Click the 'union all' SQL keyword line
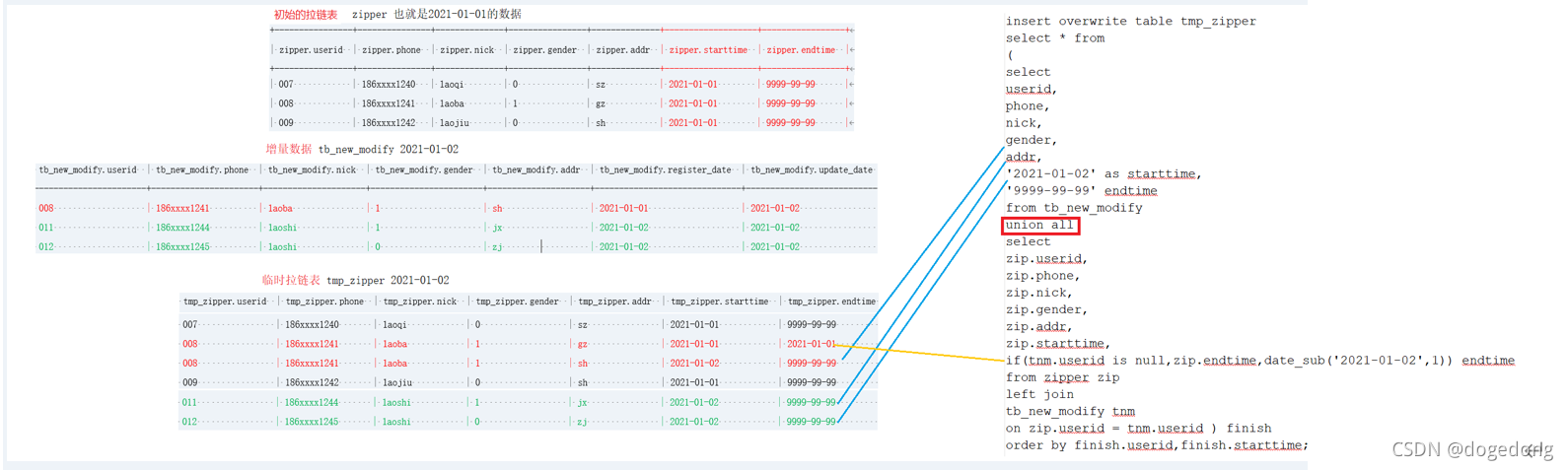The height and width of the screenshot is (470, 1568). [1040, 226]
